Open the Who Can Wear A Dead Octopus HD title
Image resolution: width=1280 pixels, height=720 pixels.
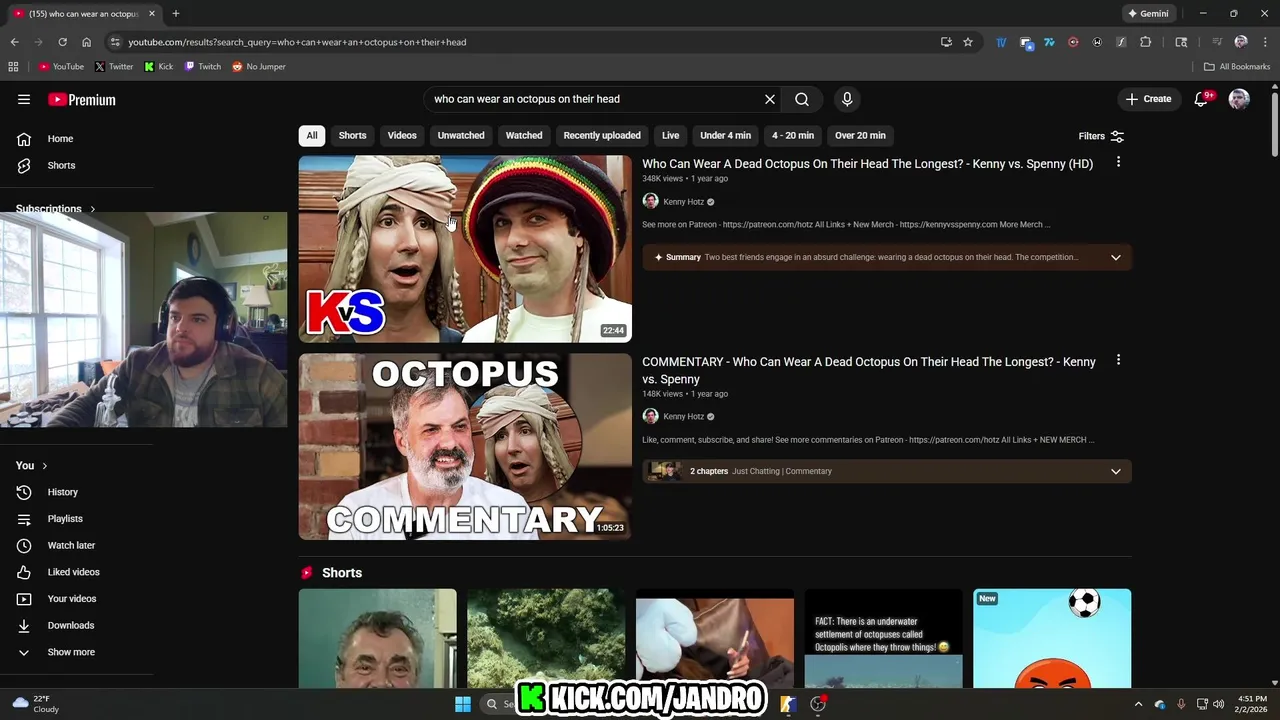[867, 164]
